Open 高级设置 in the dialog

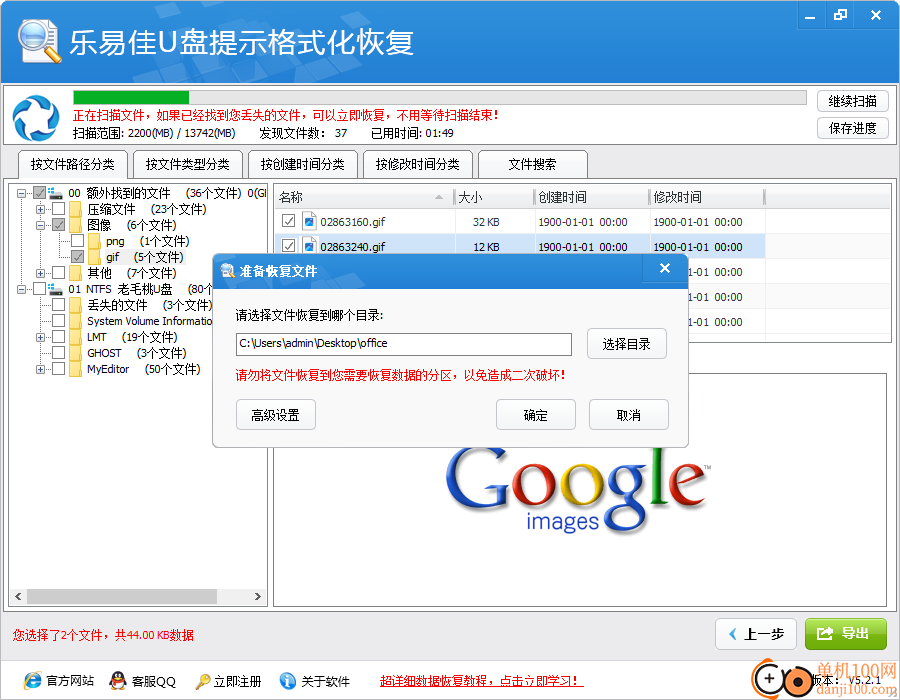[276, 415]
